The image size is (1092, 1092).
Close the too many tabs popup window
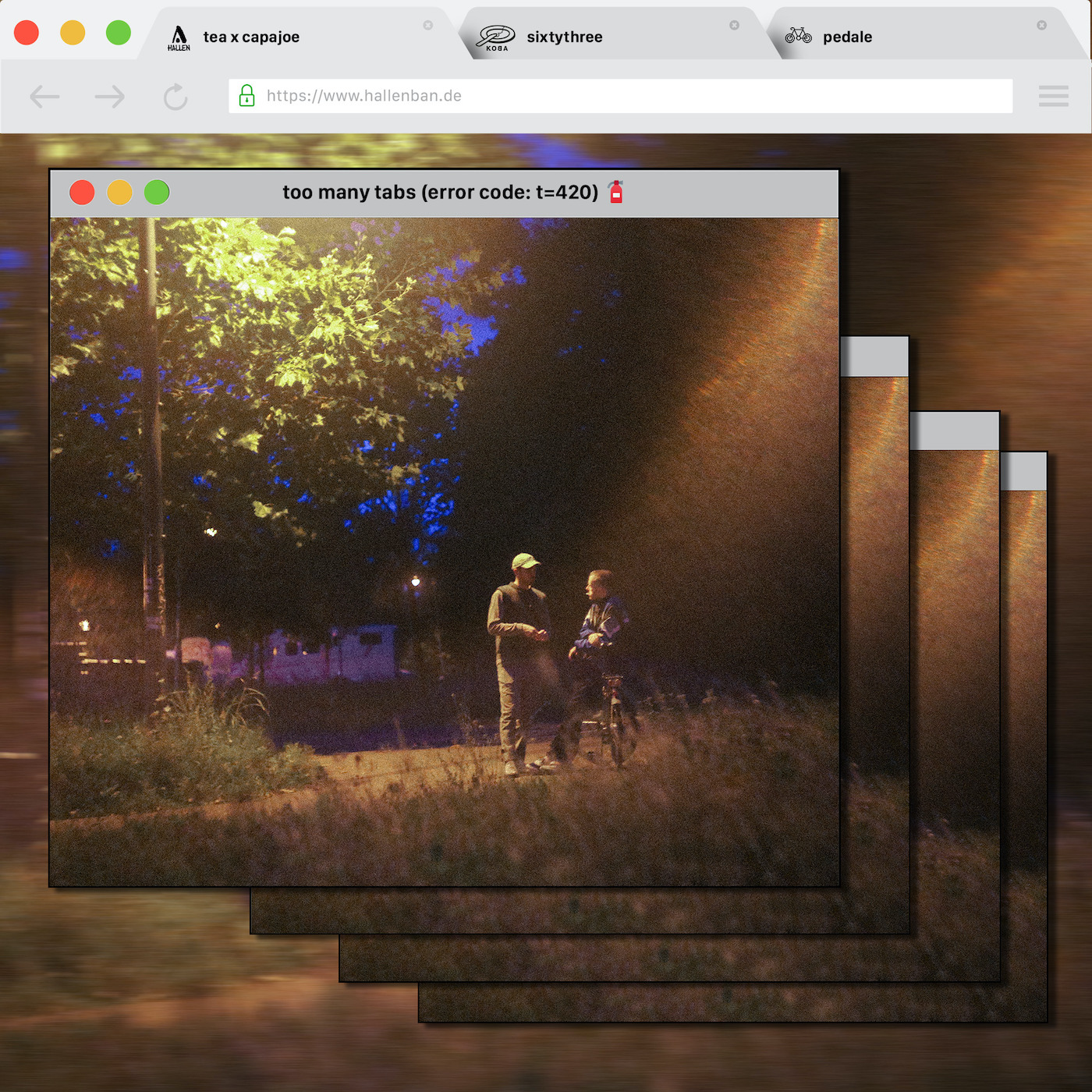(82, 192)
